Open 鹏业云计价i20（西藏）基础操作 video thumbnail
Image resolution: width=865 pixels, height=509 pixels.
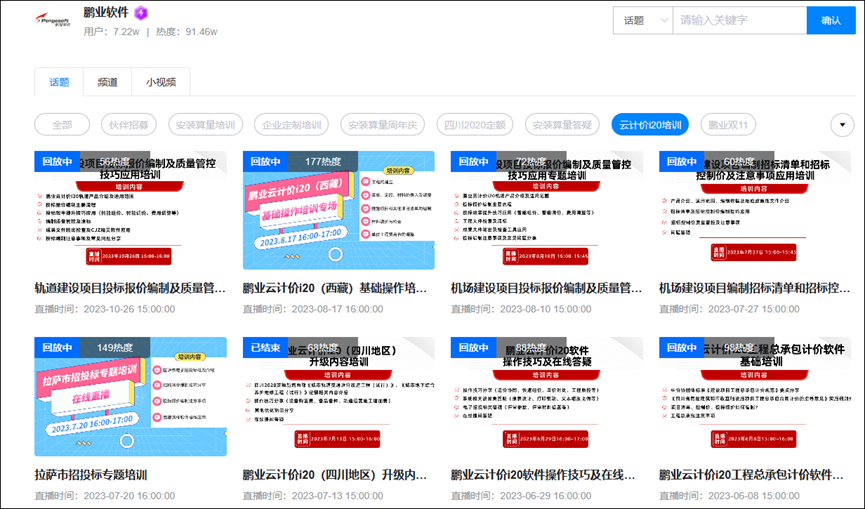click(338, 210)
